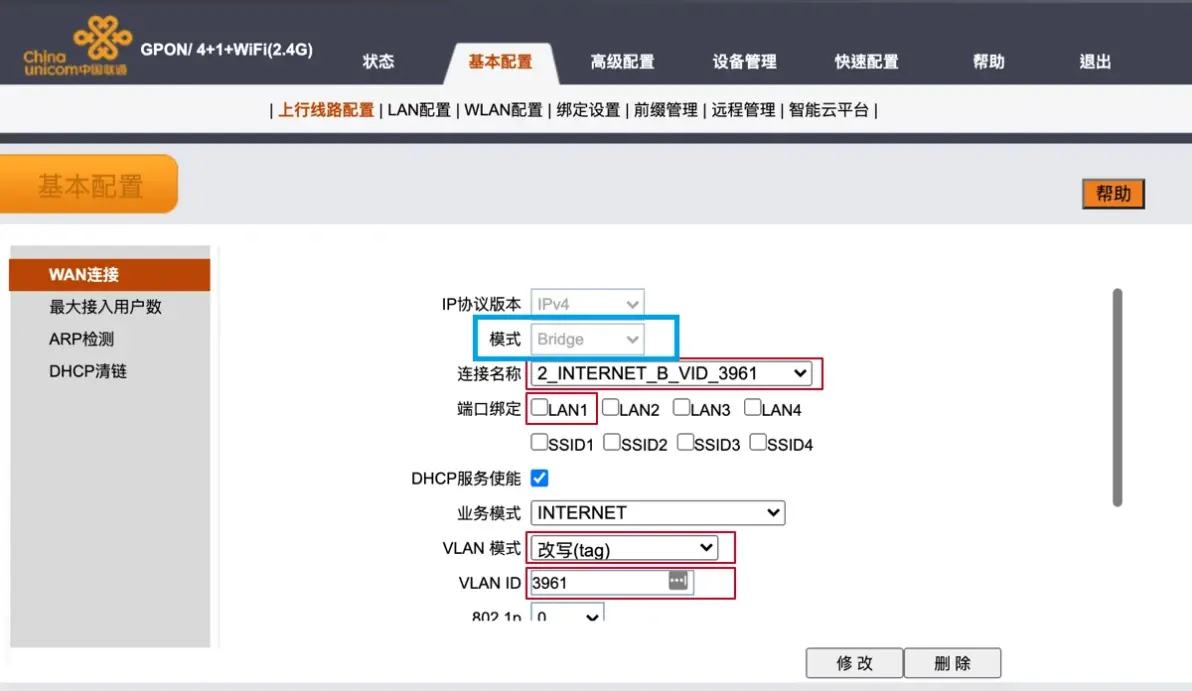Click the orange 帮助 button
Image resolution: width=1192 pixels, height=691 pixels.
point(1113,194)
